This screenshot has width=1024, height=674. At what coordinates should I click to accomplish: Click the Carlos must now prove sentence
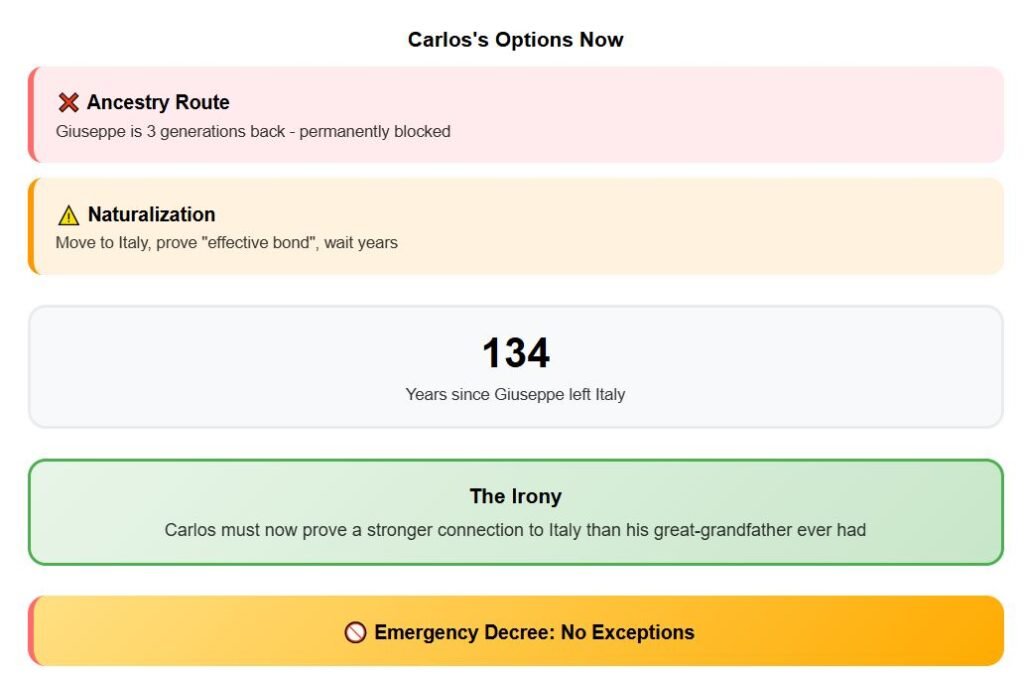[515, 530]
